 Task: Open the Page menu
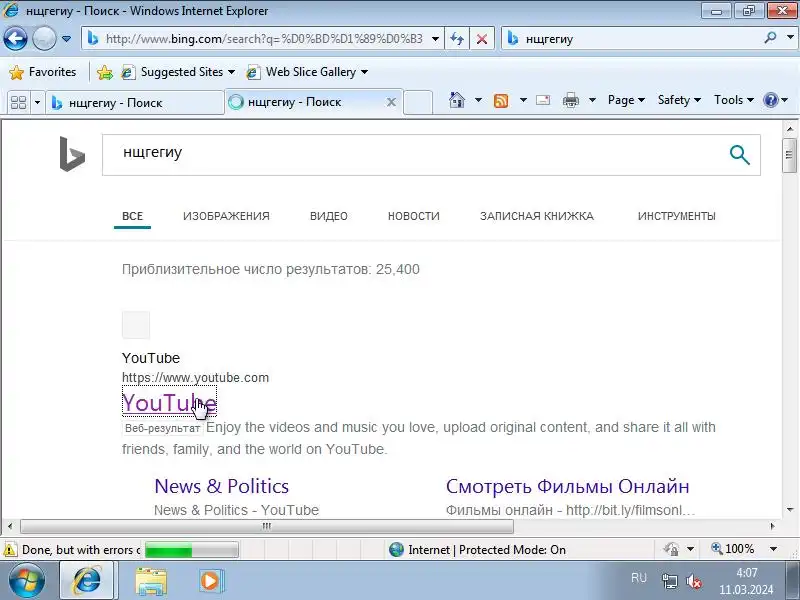coord(626,100)
